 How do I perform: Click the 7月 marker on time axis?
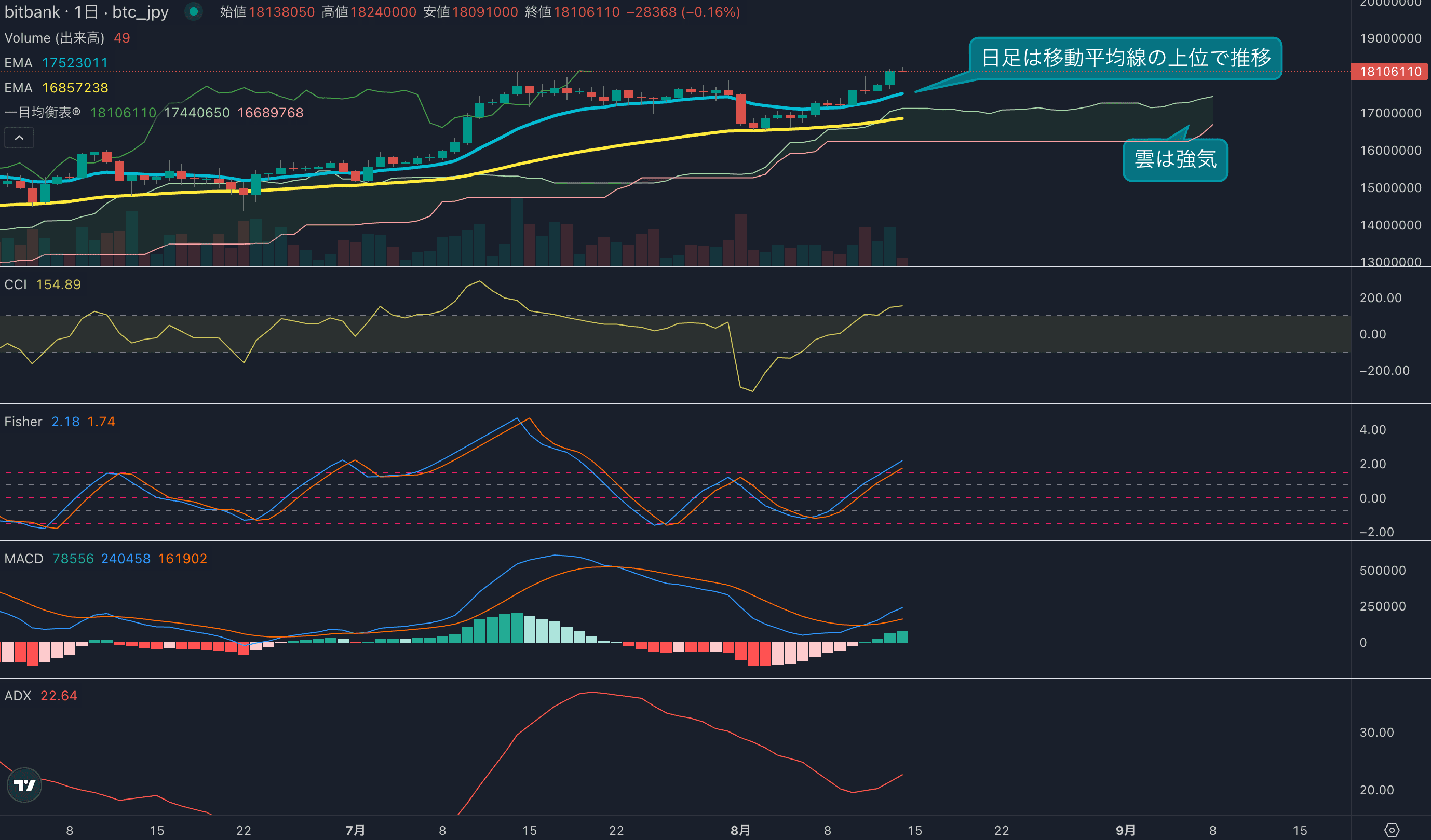coord(356,830)
